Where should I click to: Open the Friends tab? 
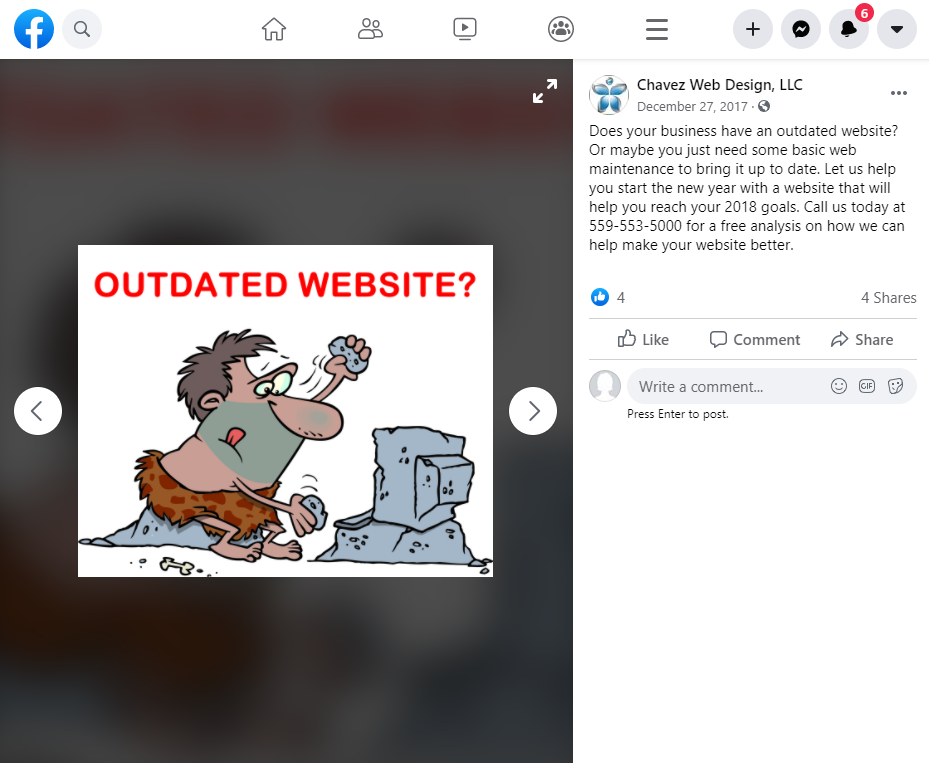tap(370, 29)
